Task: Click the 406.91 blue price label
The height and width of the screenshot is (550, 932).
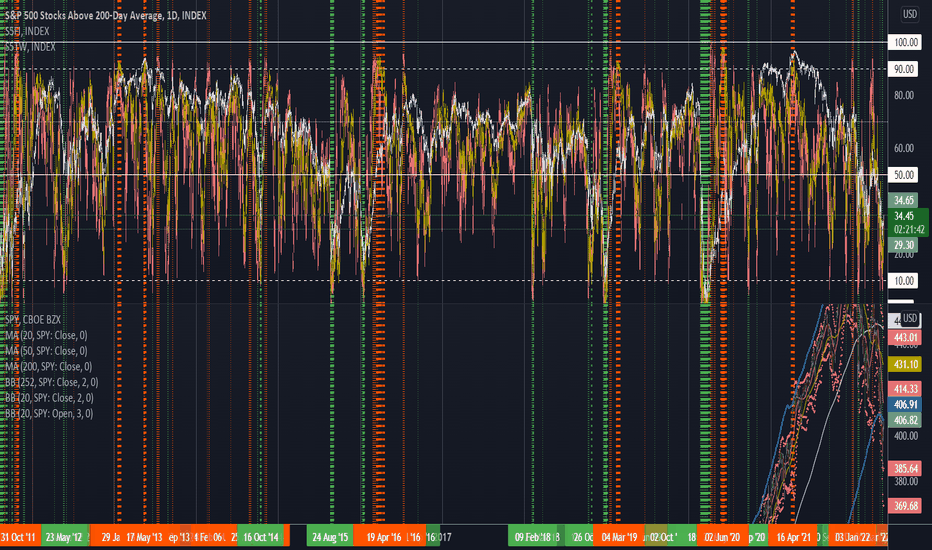Action: click(905, 404)
